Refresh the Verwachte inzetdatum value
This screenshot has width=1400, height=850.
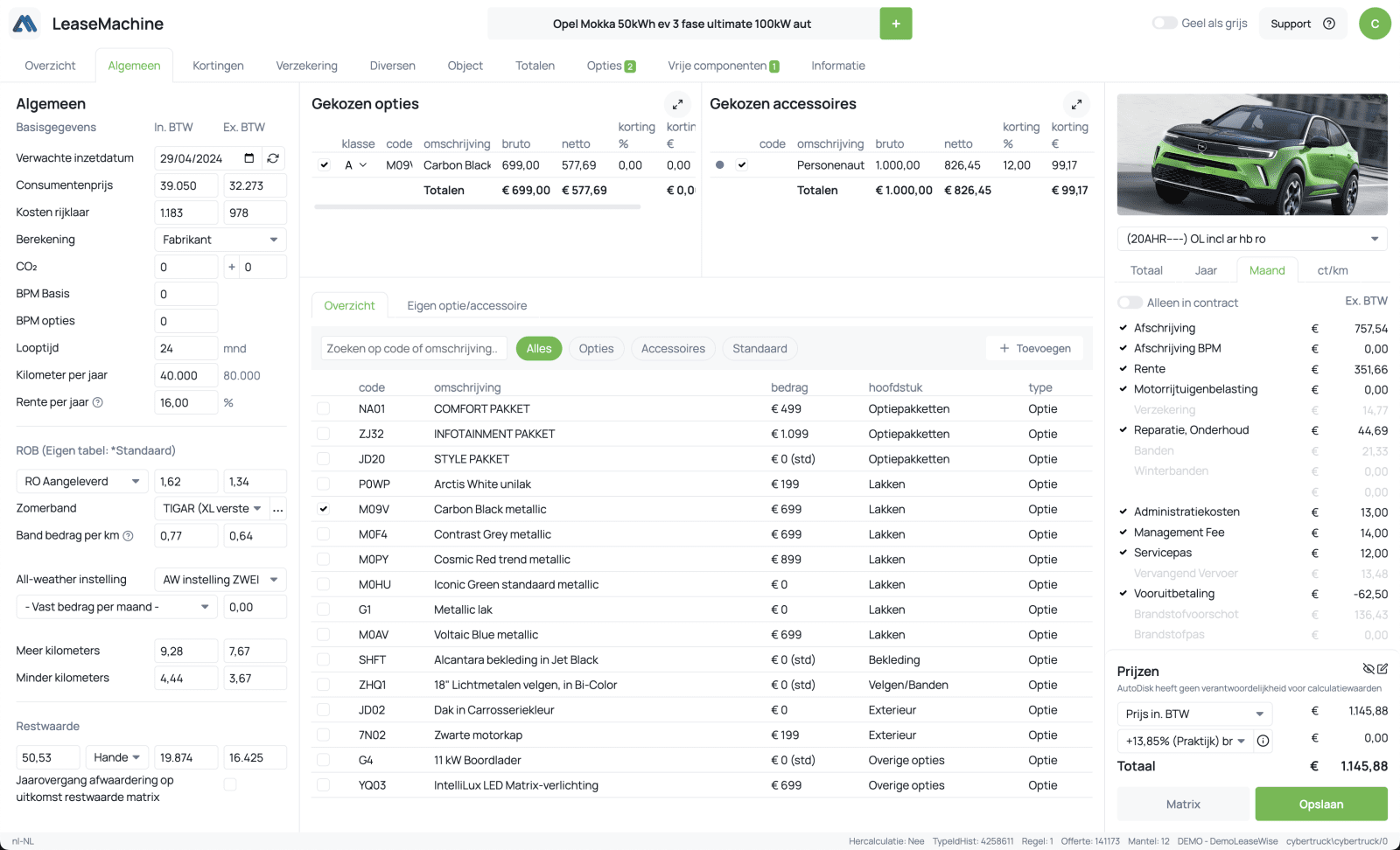(273, 158)
